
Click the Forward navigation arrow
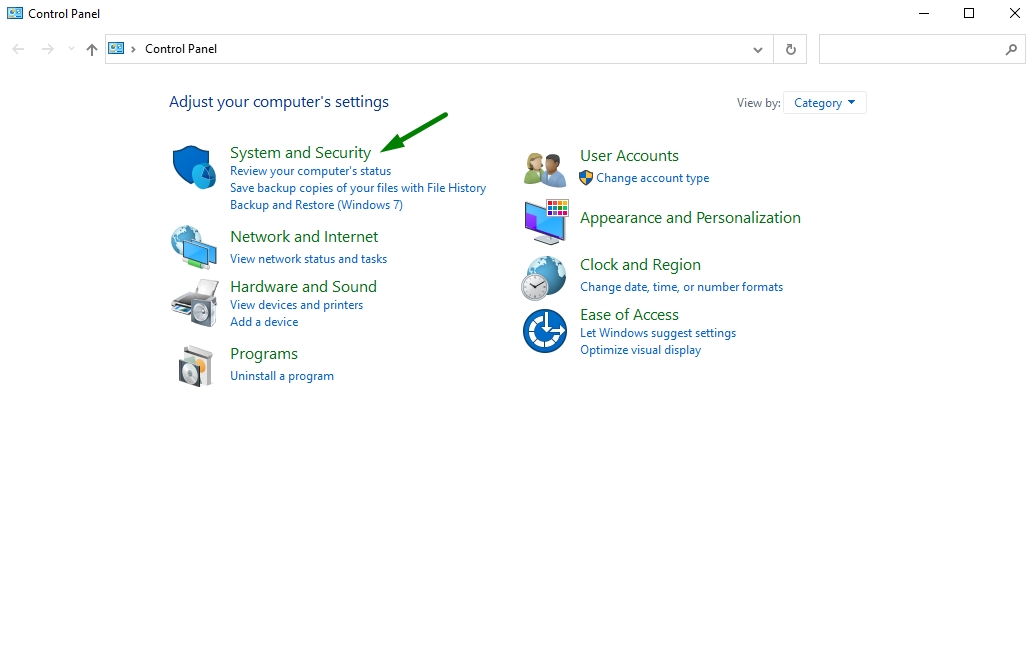click(x=48, y=49)
